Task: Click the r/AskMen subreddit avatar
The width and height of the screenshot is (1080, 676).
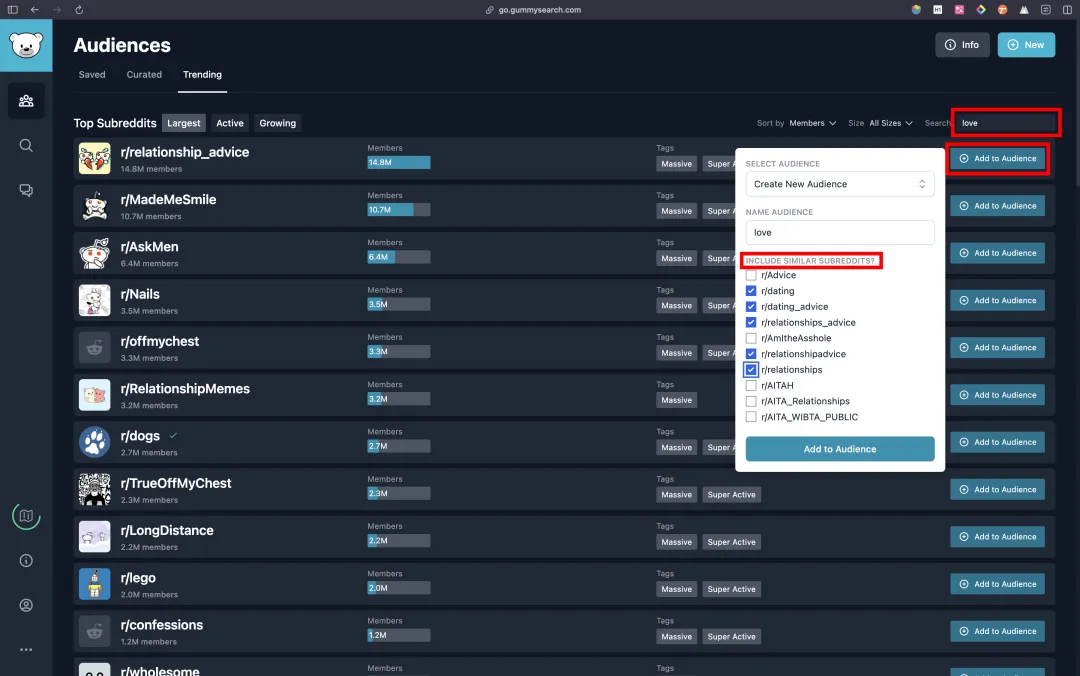Action: click(94, 253)
